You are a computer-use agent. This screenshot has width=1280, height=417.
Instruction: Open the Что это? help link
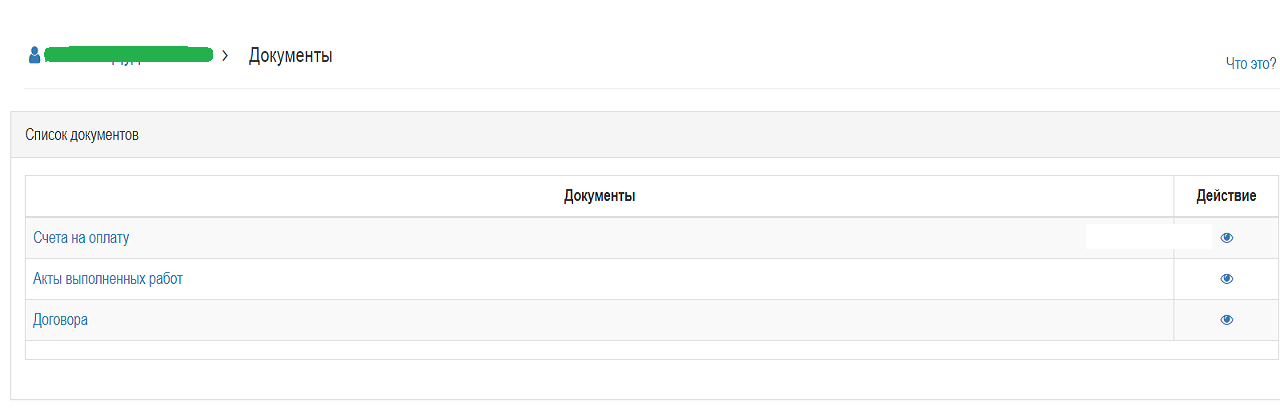(x=1251, y=63)
